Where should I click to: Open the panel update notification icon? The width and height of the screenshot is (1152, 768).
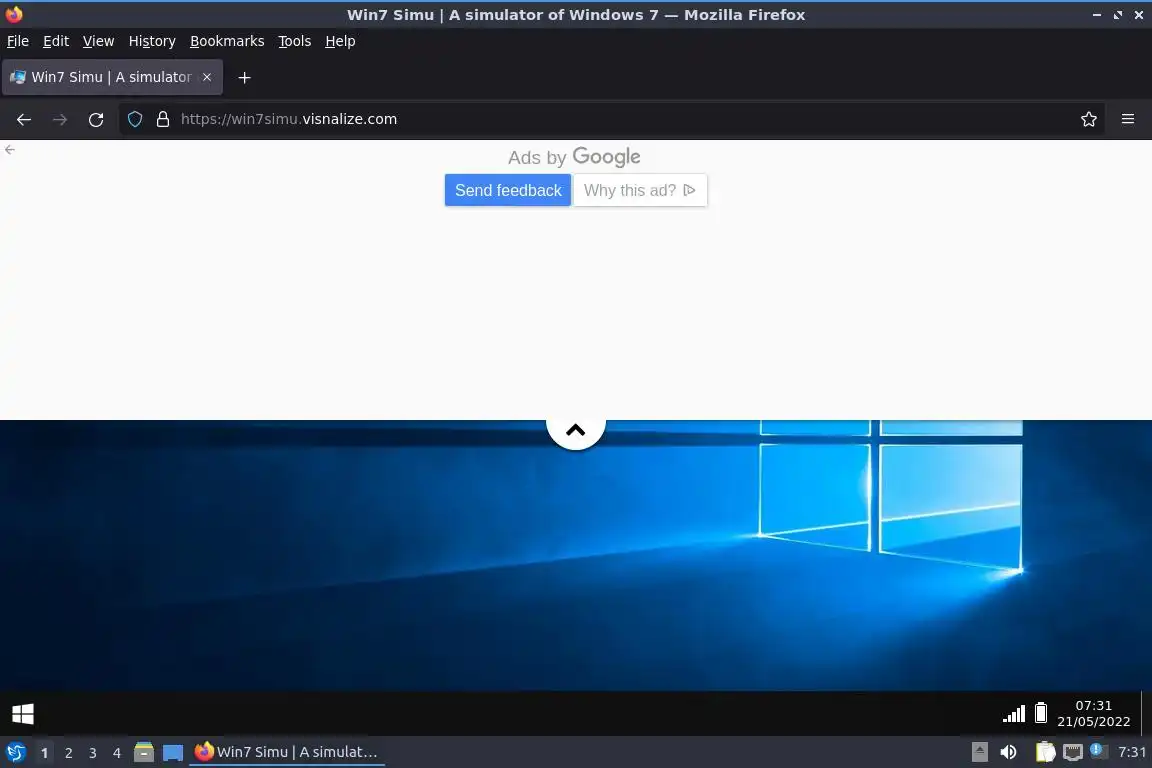coord(1098,751)
